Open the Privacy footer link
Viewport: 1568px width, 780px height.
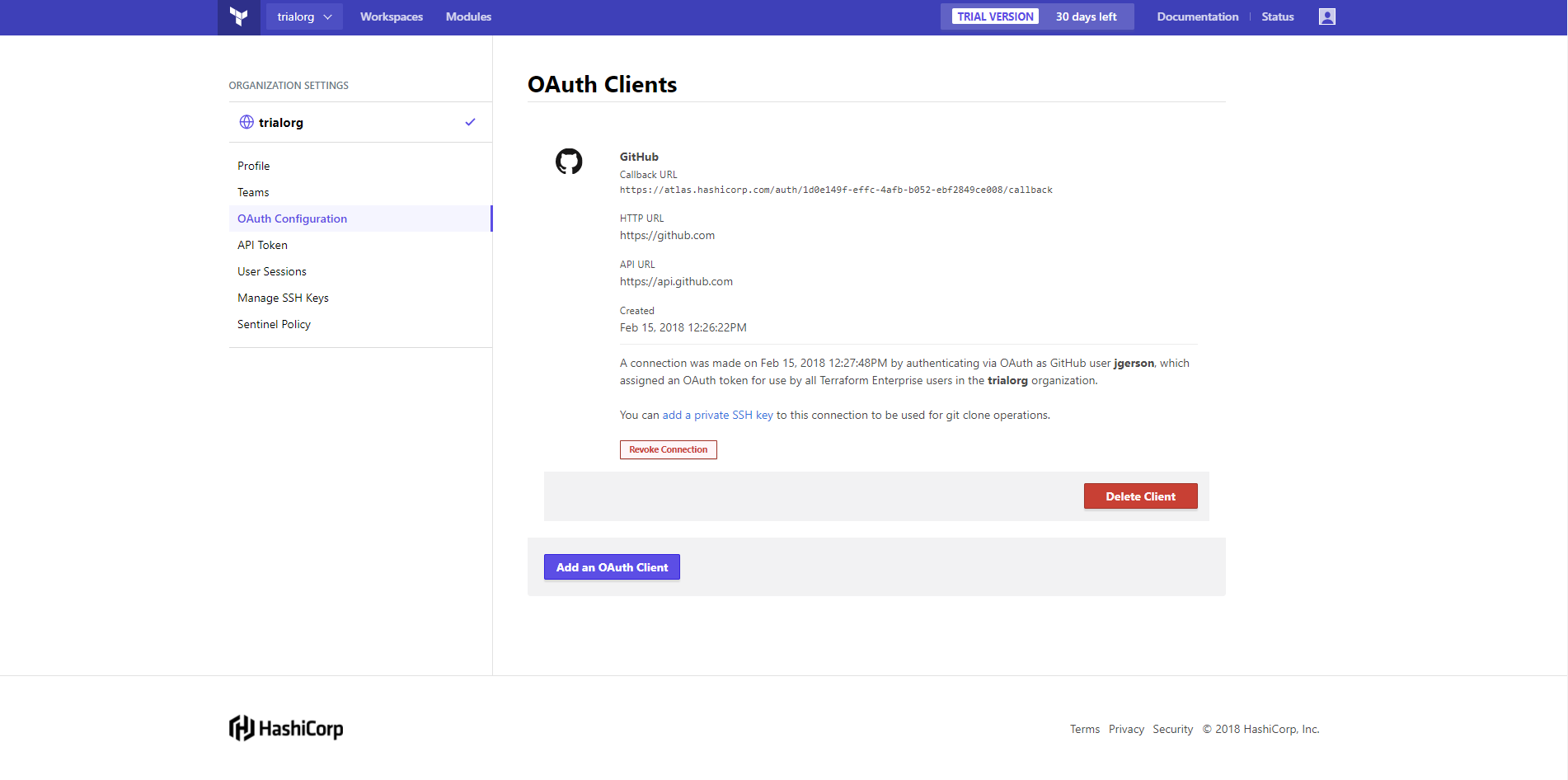pyautogui.click(x=1126, y=729)
